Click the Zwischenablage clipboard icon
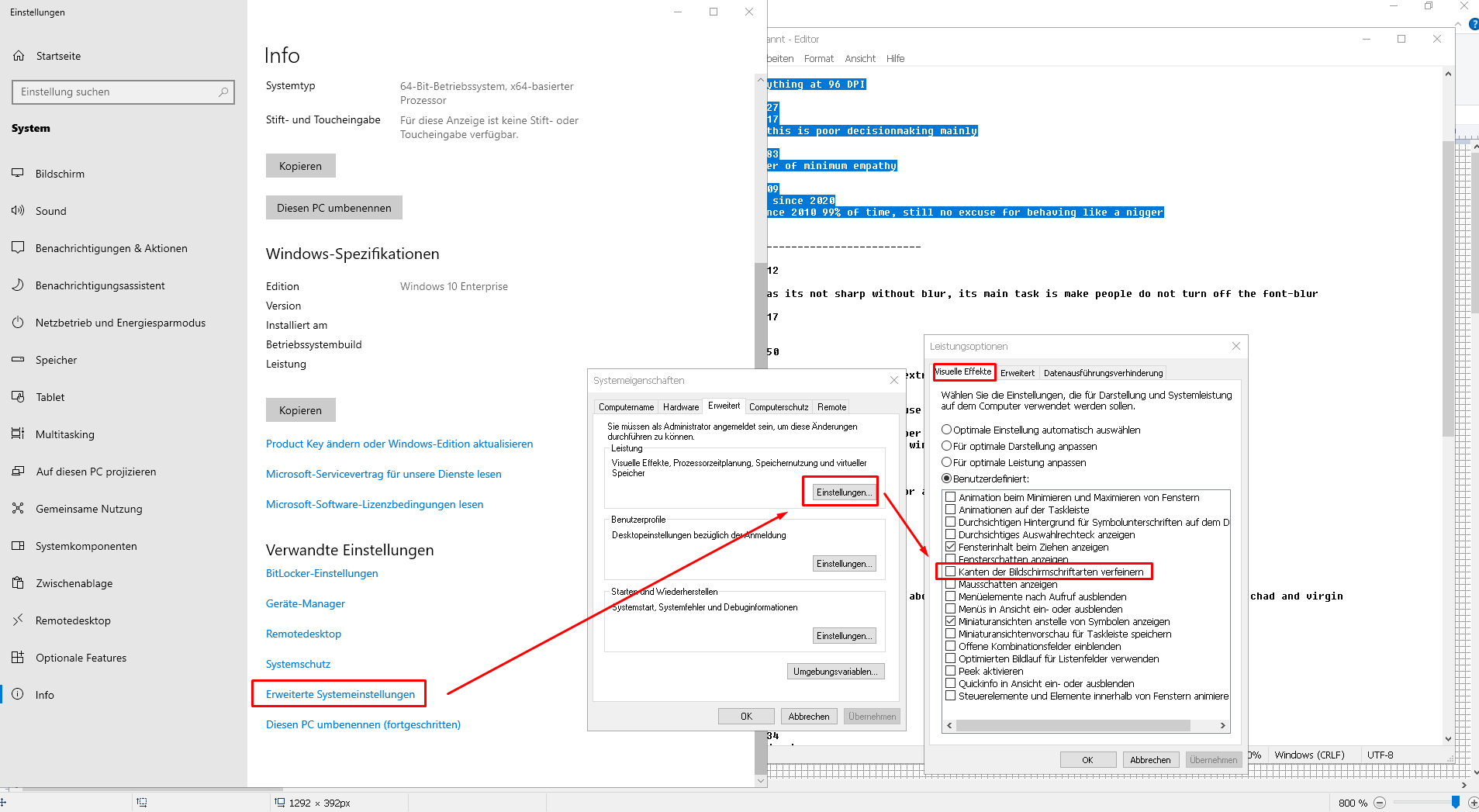The image size is (1479, 812). pos(18,583)
